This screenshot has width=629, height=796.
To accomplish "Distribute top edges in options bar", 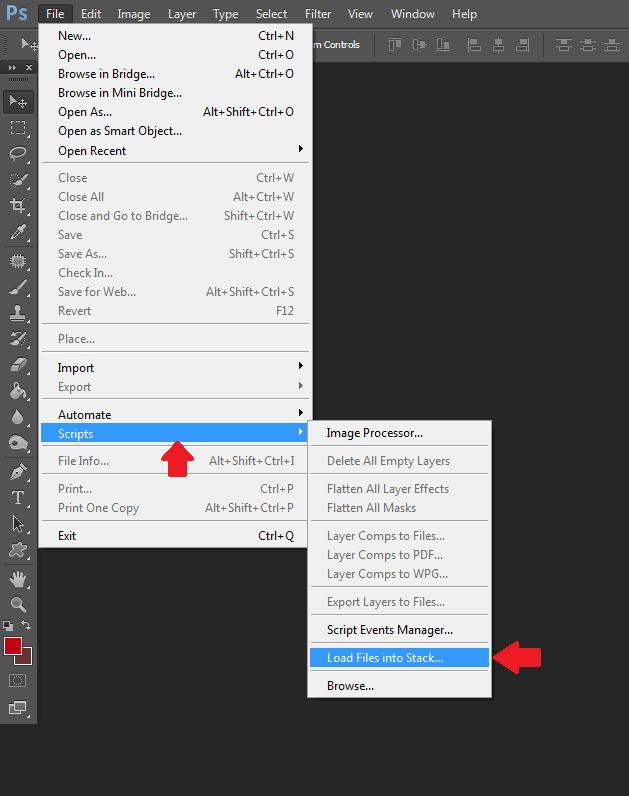I will click(x=564, y=45).
